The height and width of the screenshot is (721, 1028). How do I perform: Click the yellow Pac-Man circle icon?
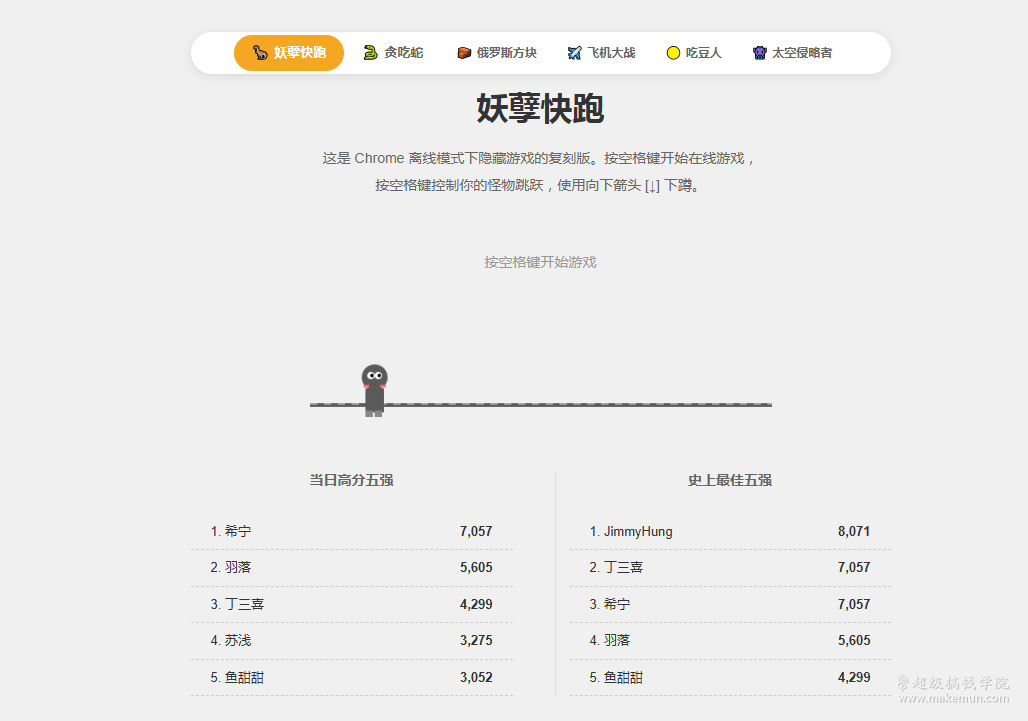tap(673, 52)
